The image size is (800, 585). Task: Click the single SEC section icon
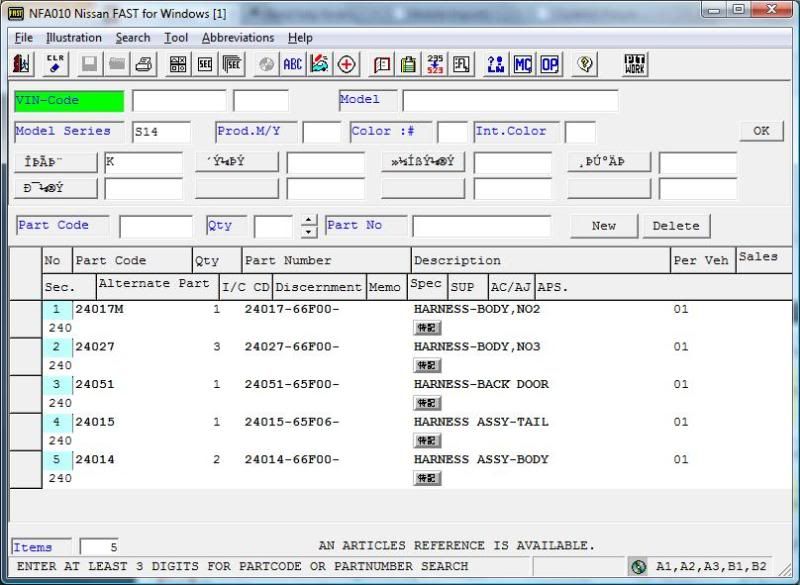click(x=205, y=64)
